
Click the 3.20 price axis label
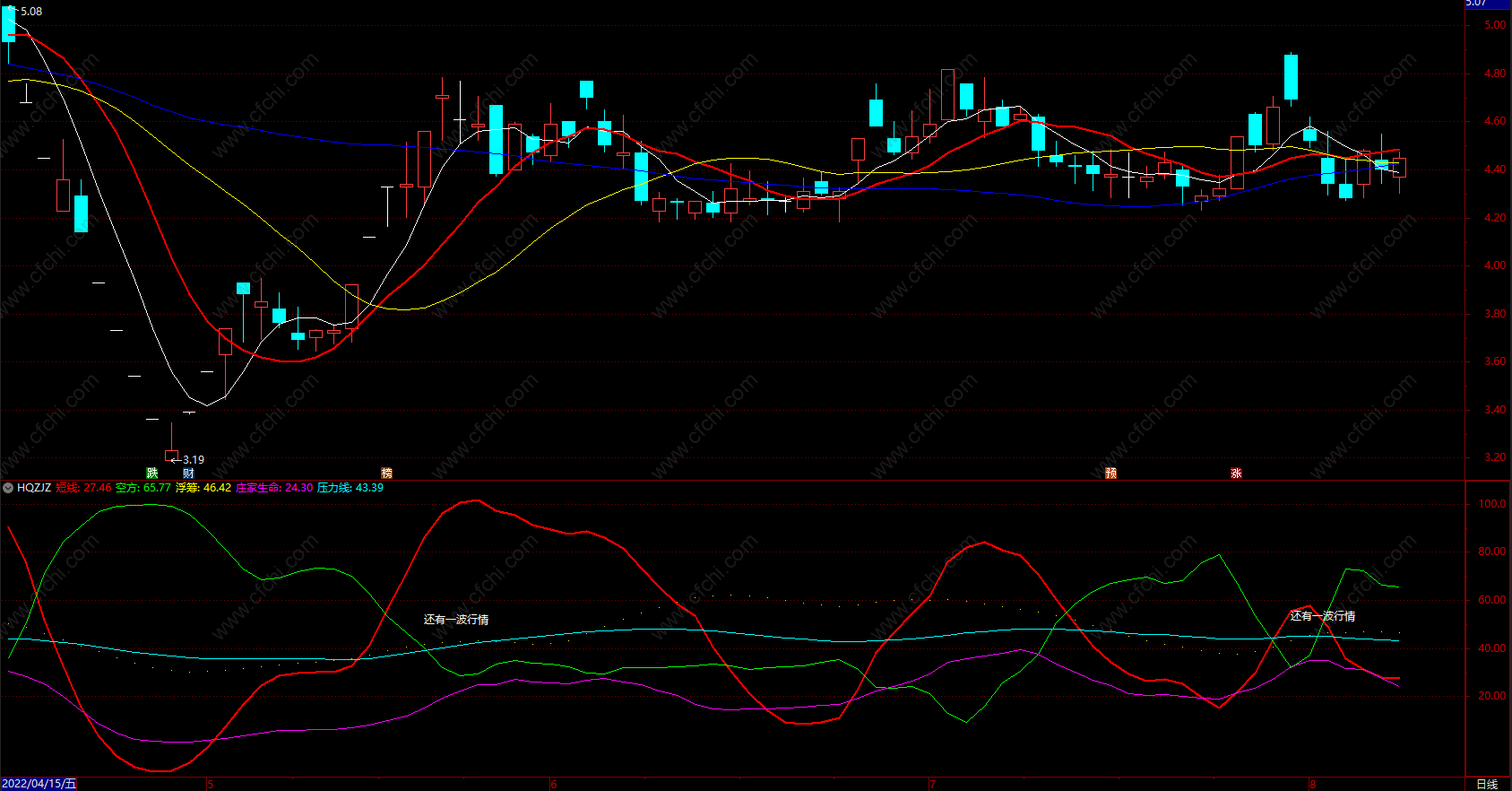(1495, 457)
